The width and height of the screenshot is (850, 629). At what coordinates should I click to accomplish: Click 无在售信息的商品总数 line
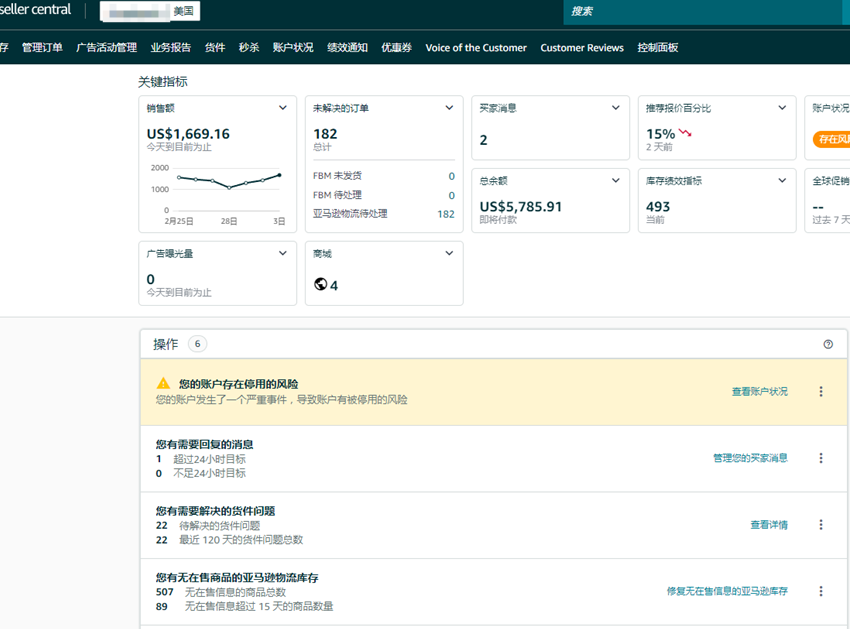(x=221, y=592)
